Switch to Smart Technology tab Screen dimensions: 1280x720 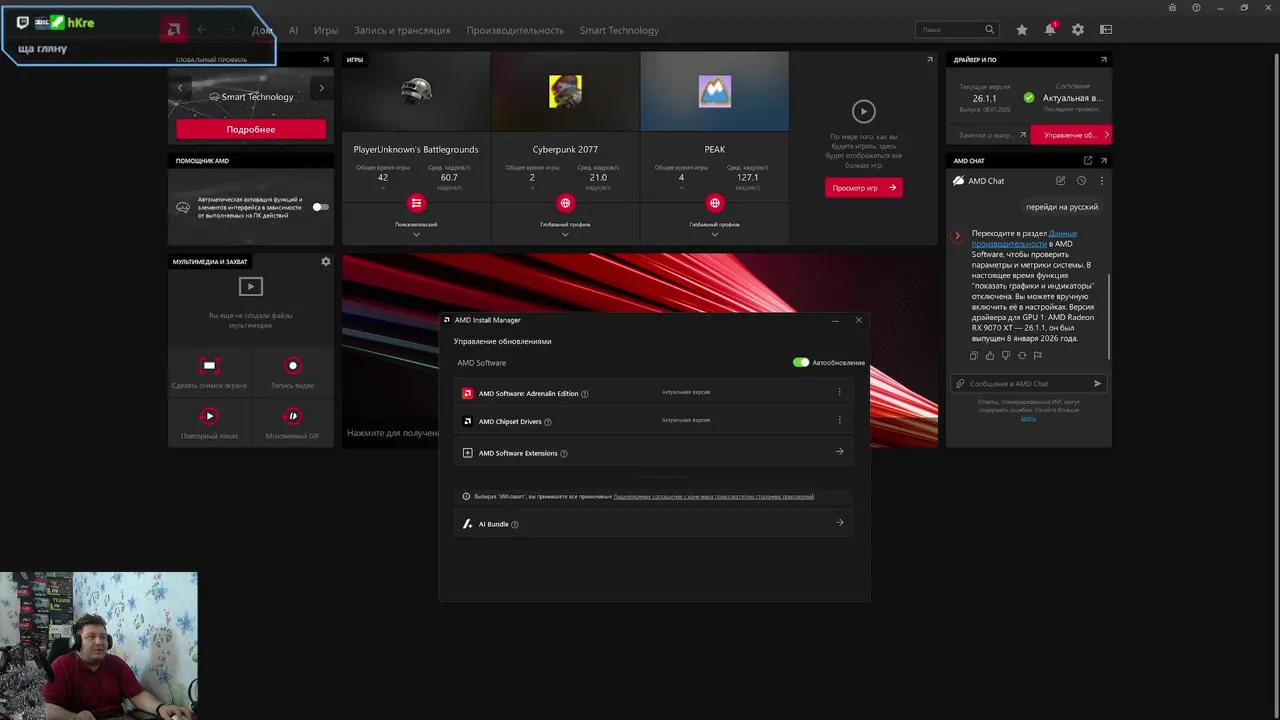[619, 31]
